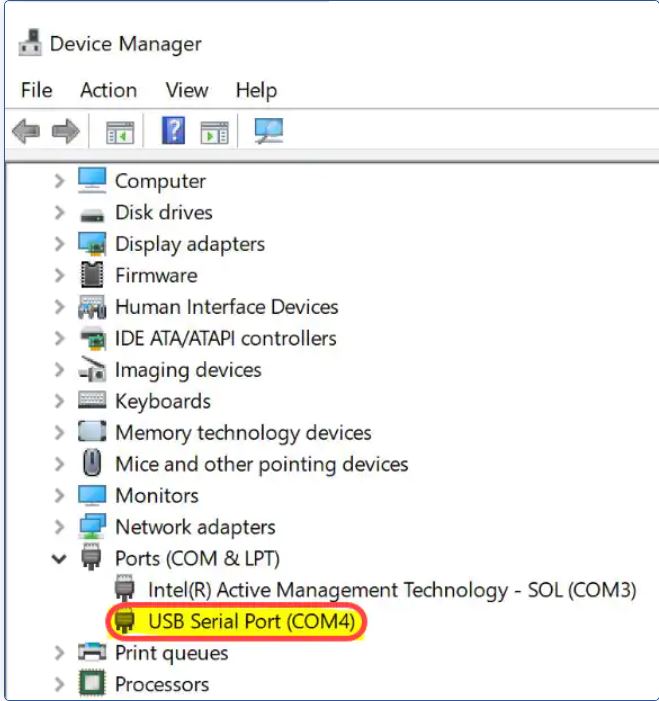Click the Keyboards category icon

(92, 400)
